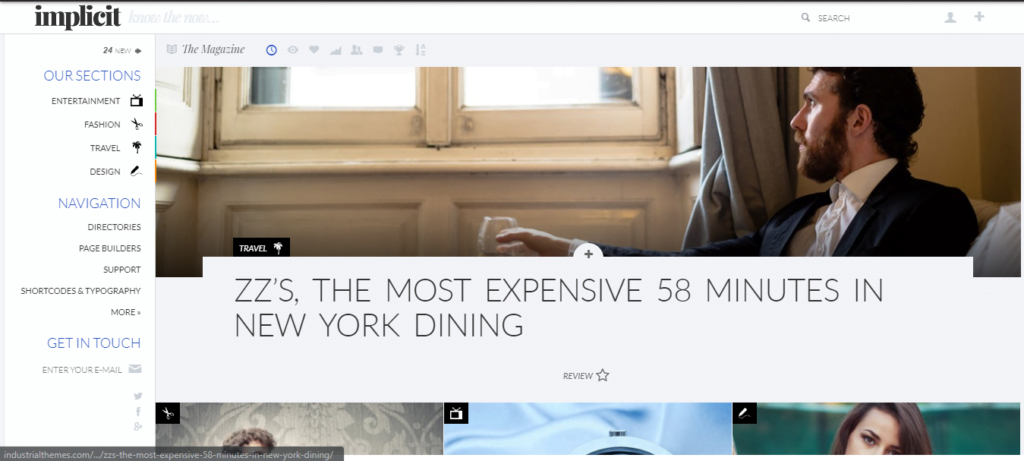Expand the MORE » navigation item

point(125,312)
